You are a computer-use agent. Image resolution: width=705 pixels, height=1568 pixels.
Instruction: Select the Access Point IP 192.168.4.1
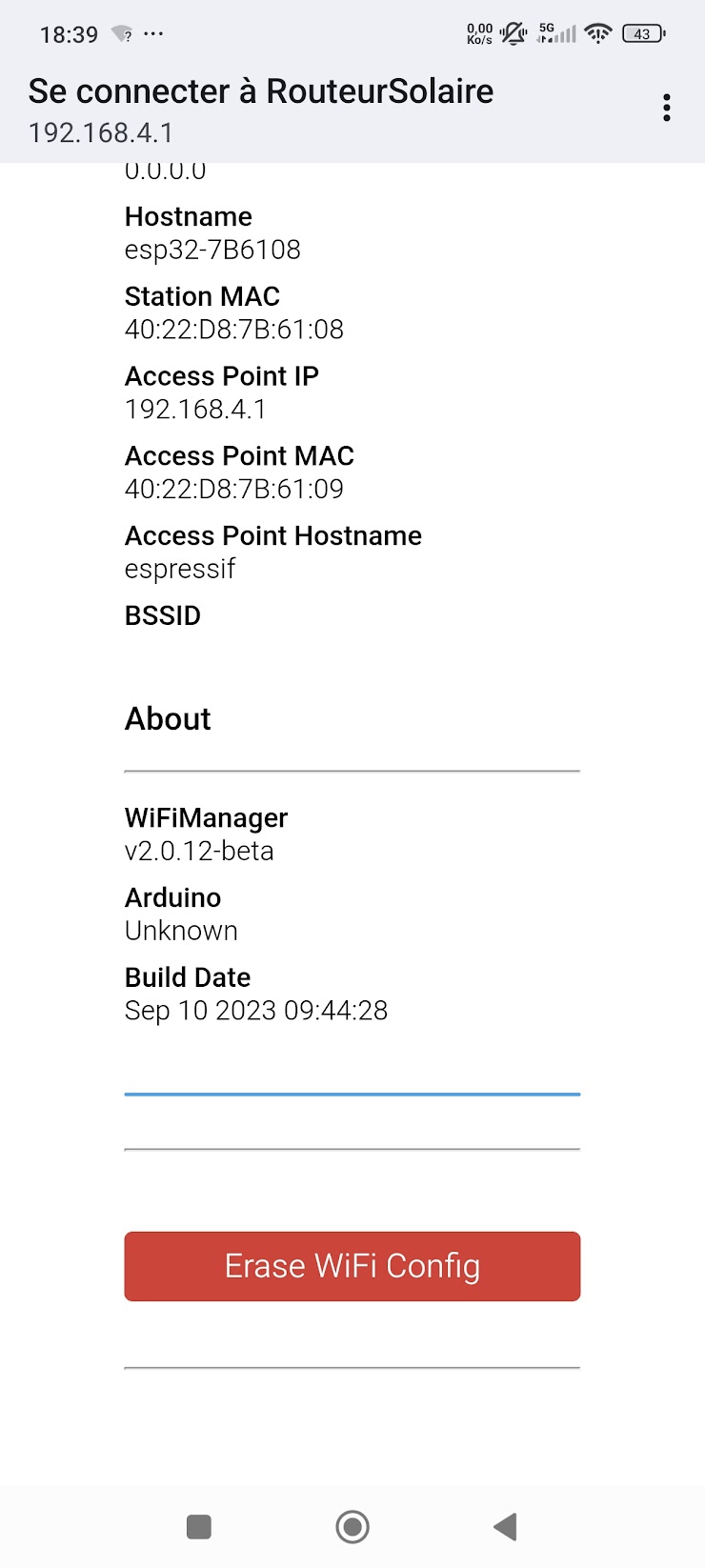click(193, 410)
